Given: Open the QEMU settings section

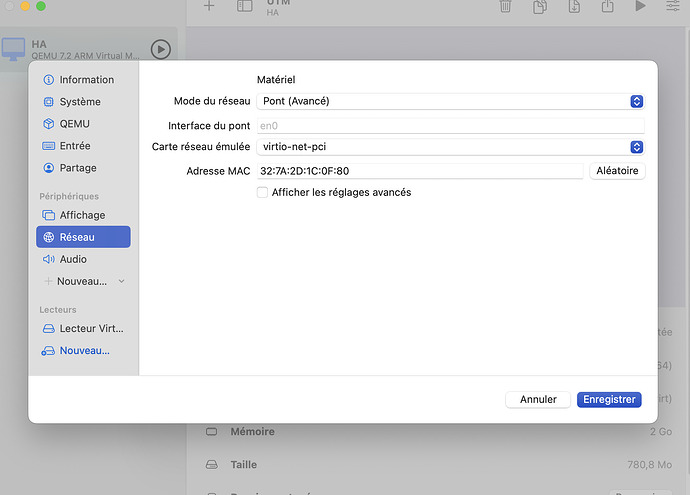Looking at the screenshot, I should point(73,124).
